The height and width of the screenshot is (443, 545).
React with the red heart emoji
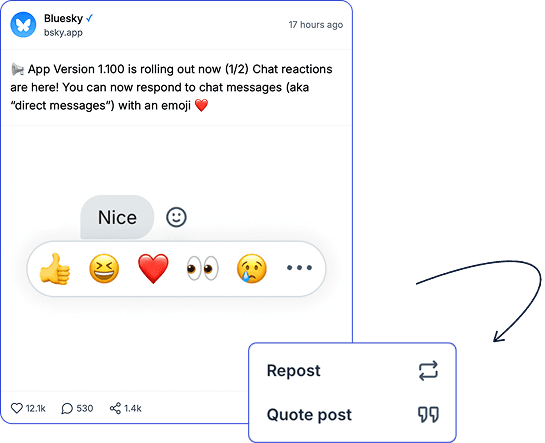[x=153, y=269]
